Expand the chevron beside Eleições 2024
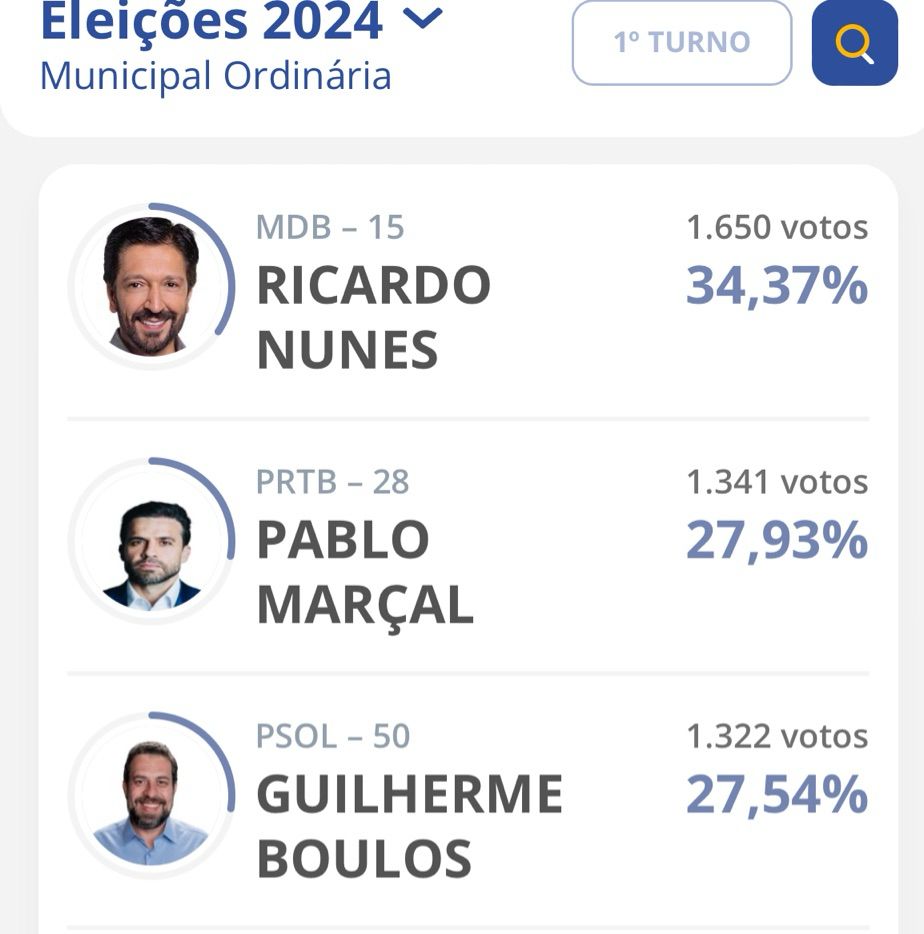The width and height of the screenshot is (924, 934). coord(426,19)
